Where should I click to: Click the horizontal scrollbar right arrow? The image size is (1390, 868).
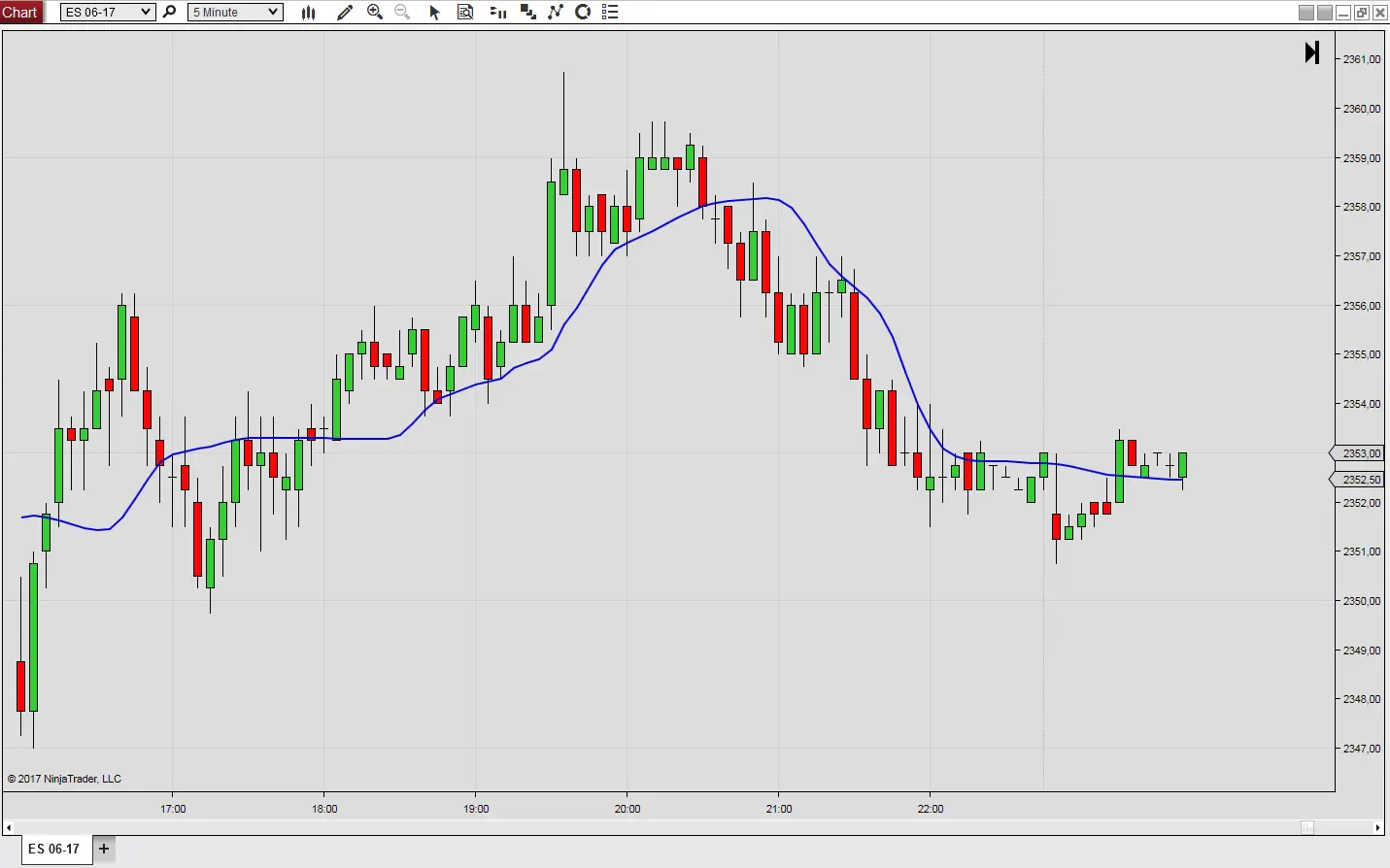1377,827
